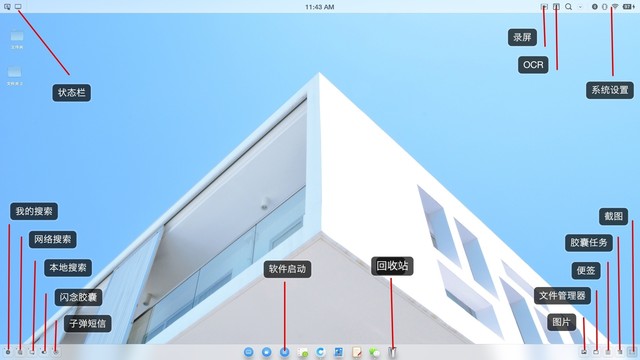The width and height of the screenshot is (640, 360).
Task: Open the sticky notes (便签) corner icon
Action: tap(608, 351)
